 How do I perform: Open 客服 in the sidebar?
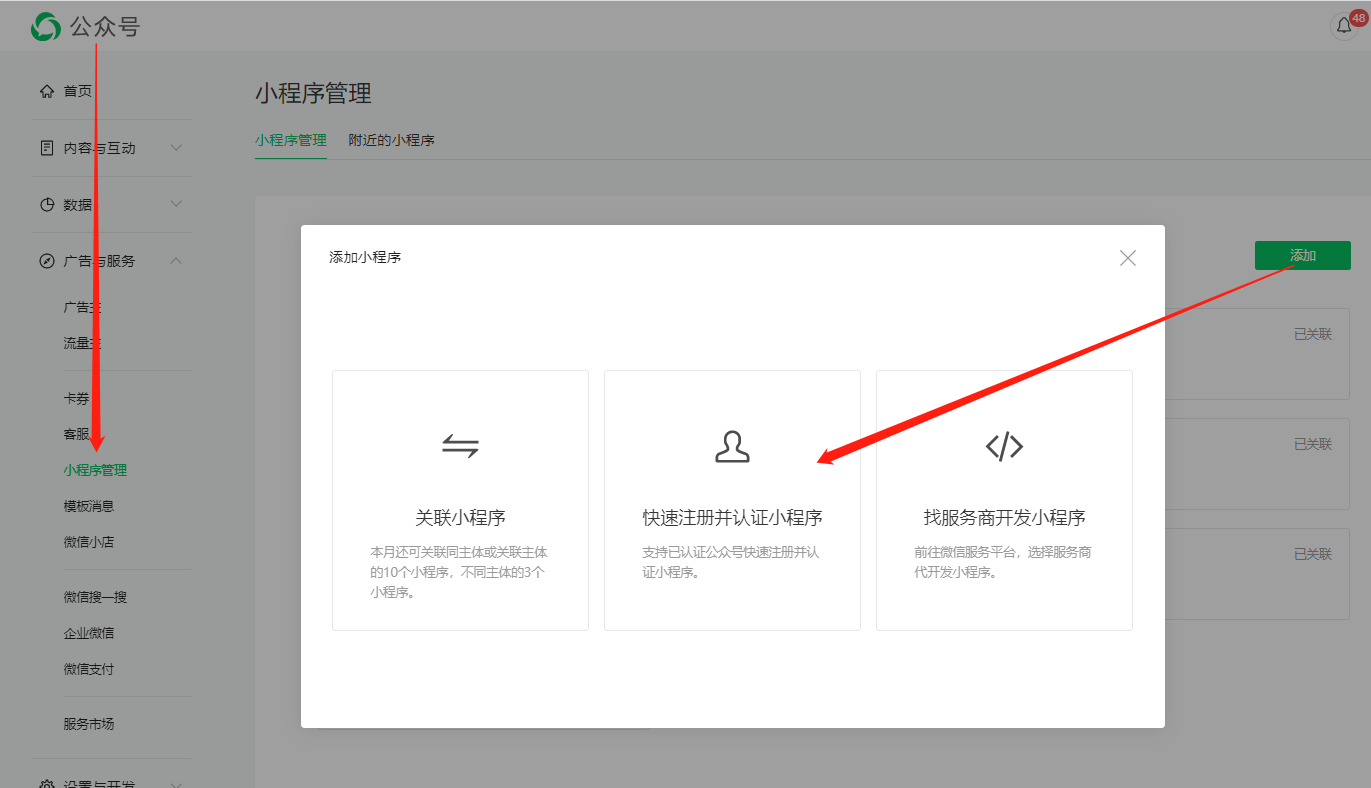pos(76,434)
